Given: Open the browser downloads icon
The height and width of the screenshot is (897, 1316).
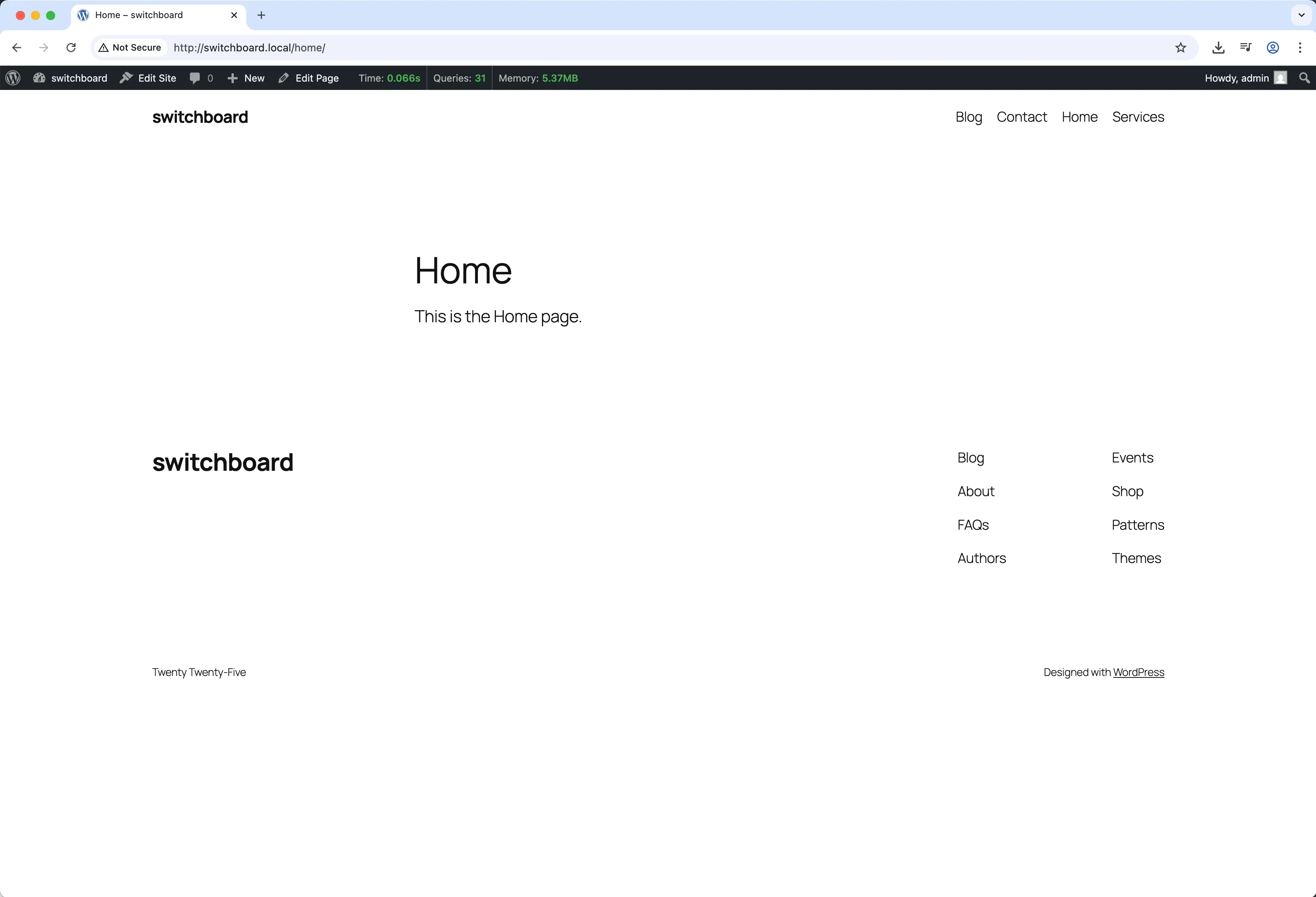Looking at the screenshot, I should coord(1218,48).
